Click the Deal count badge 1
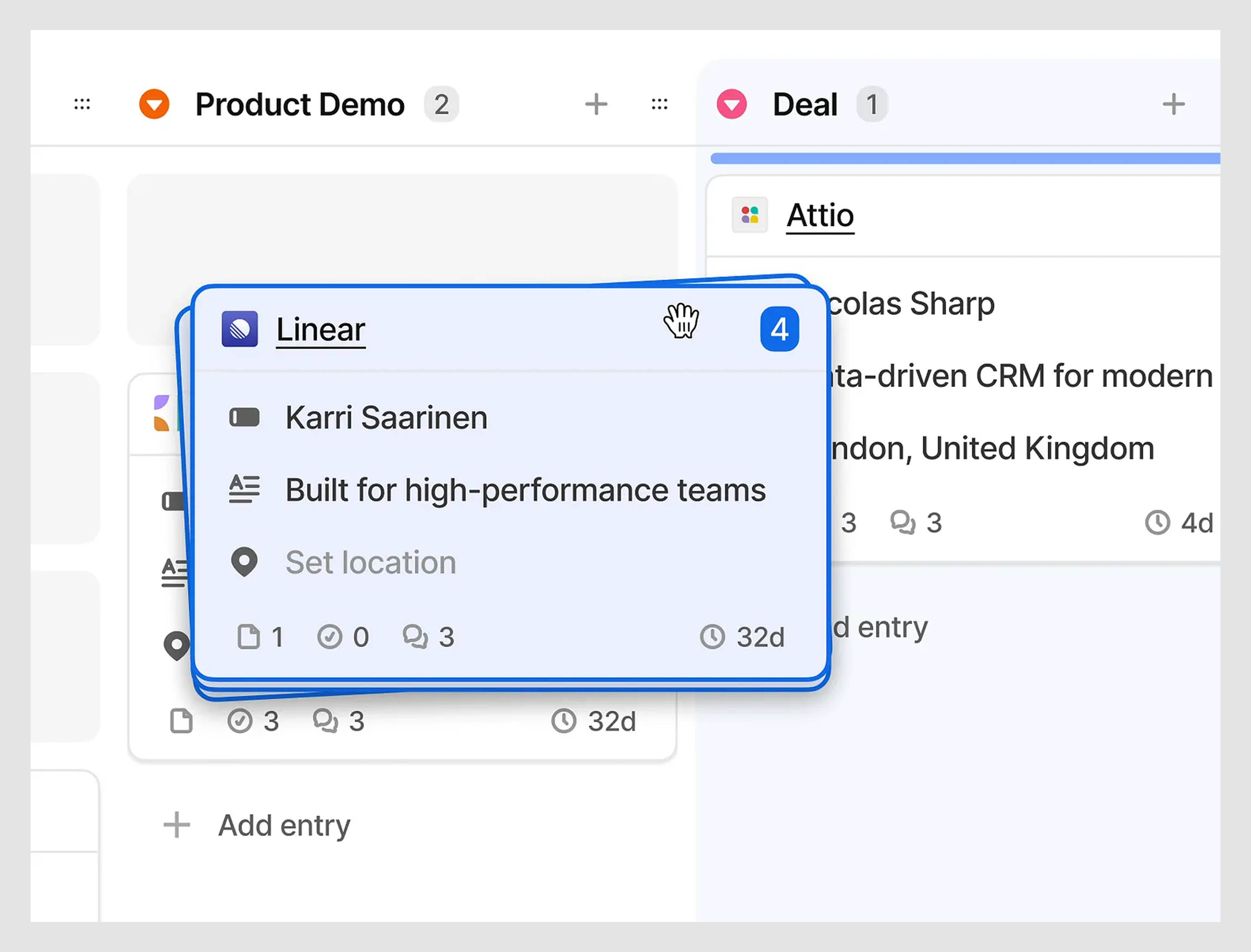The width and height of the screenshot is (1251, 952). [x=872, y=104]
